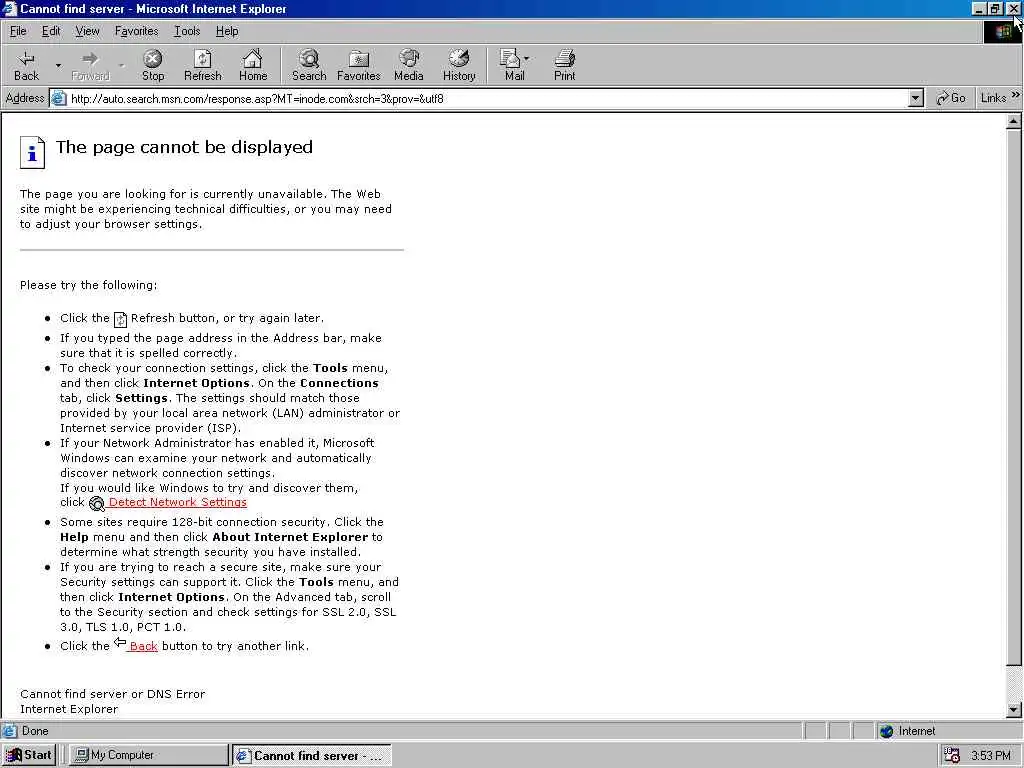This screenshot has height=768, width=1024.
Task: Click the vertical scrollbar track
Action: click(1014, 684)
